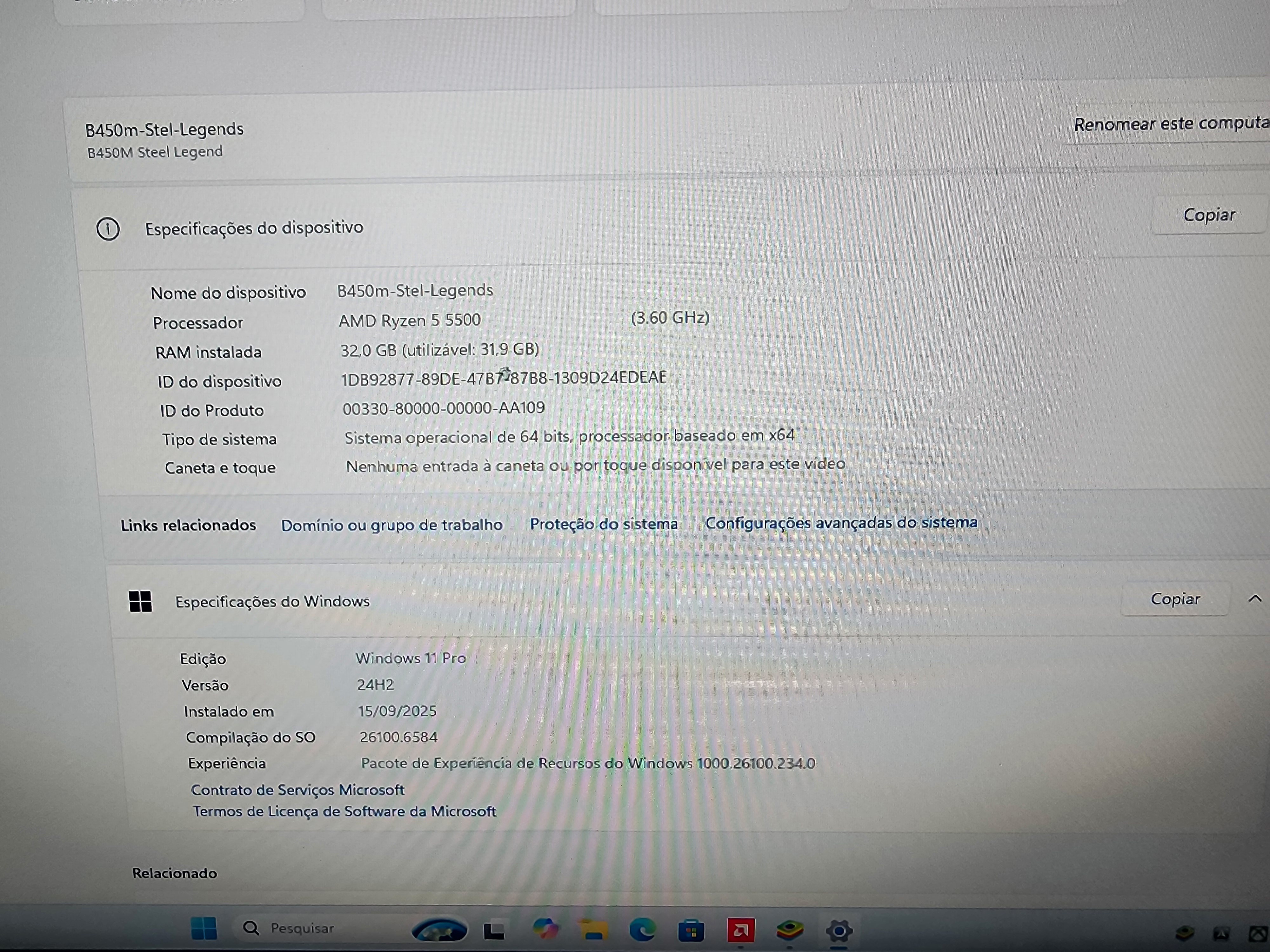Collapse Especificações do Windows section
The width and height of the screenshot is (1270, 952).
point(1255,598)
